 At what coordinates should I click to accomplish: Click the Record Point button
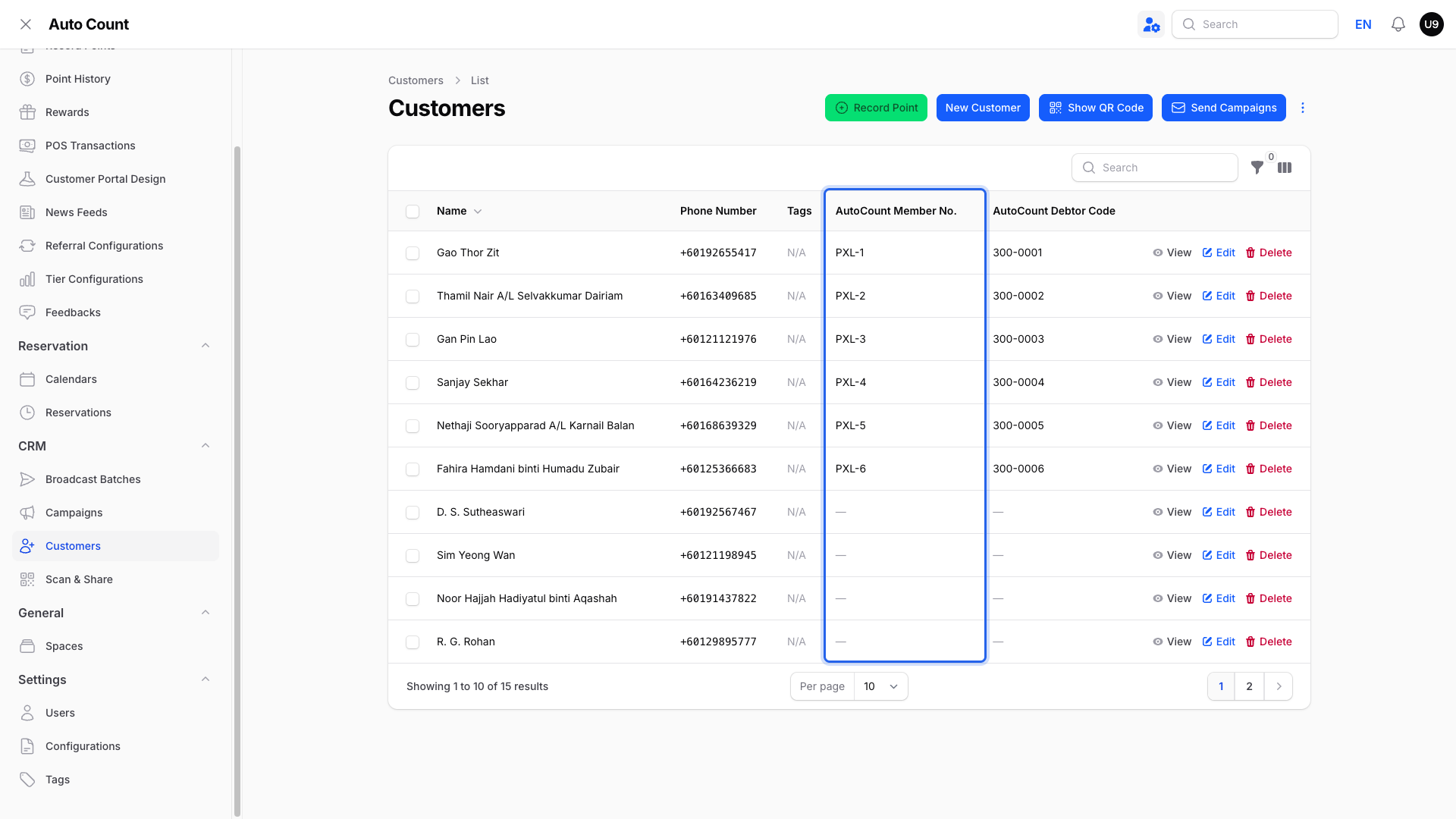coord(876,108)
